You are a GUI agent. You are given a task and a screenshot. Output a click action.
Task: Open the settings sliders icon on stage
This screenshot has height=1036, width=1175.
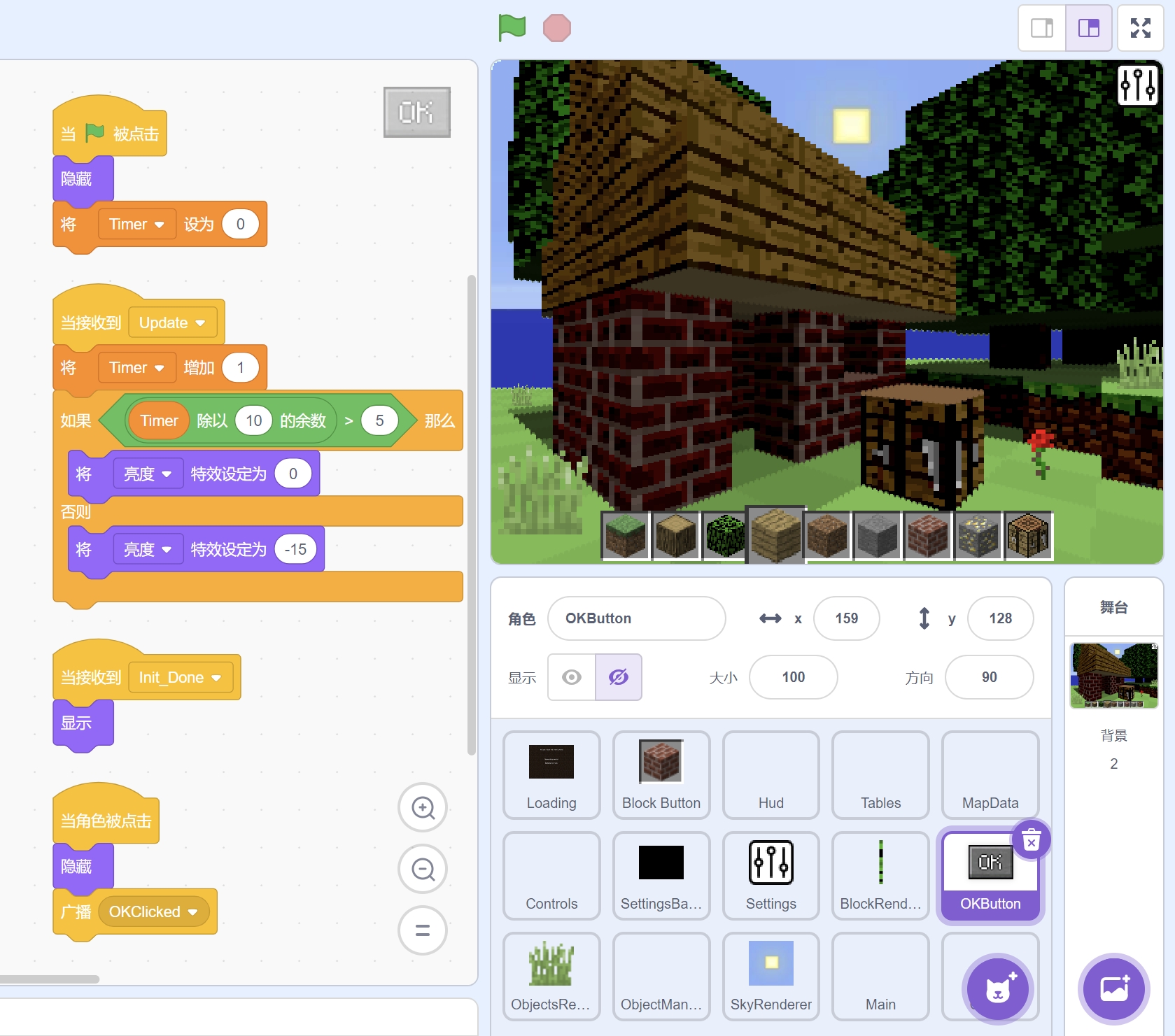(x=1138, y=85)
